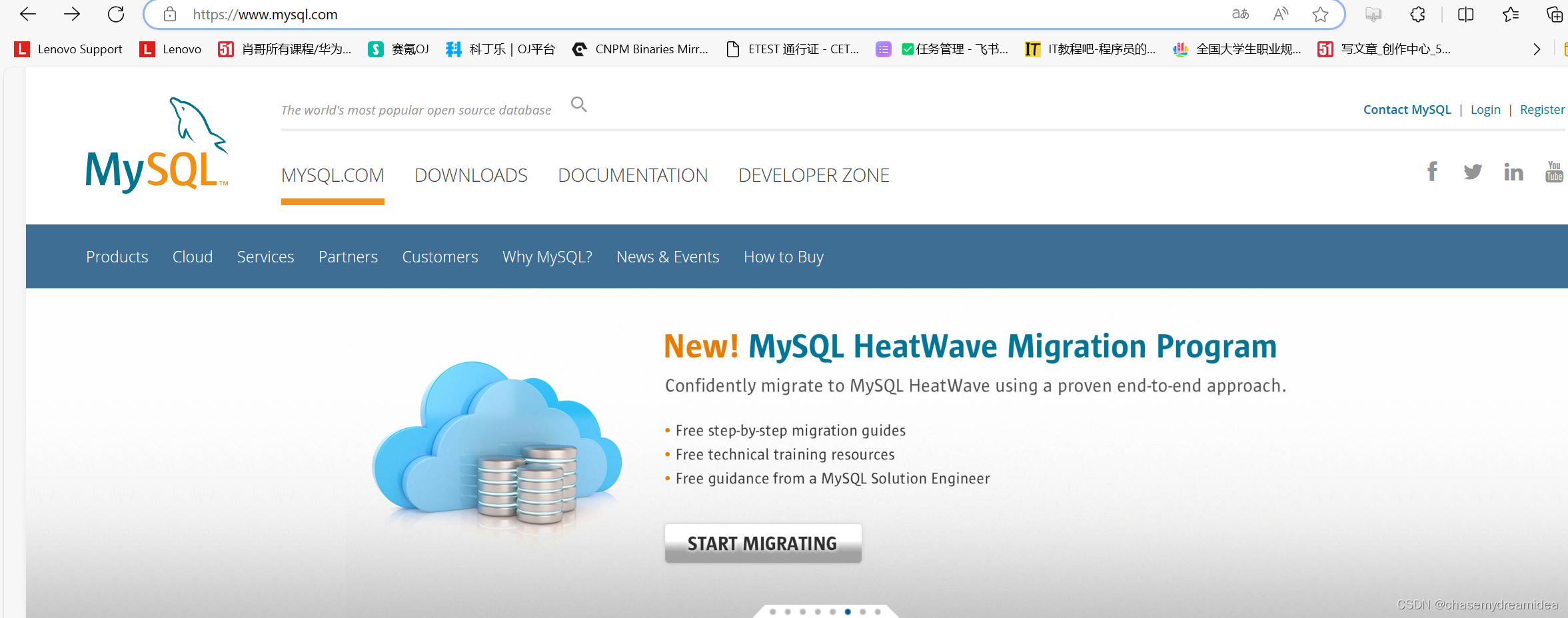Visit MySQL Twitter page icon
This screenshot has height=618, width=1568.
click(1473, 172)
